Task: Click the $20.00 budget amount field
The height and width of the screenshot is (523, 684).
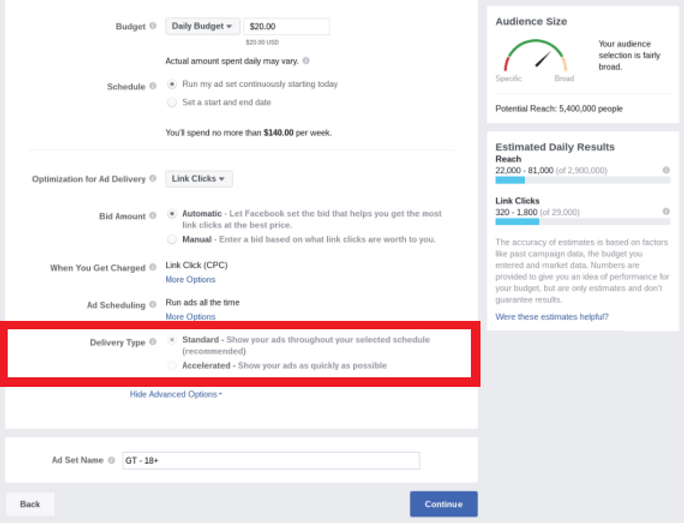Action: point(287,26)
